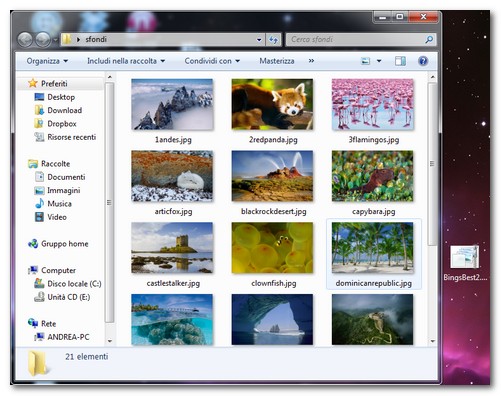The image size is (501, 396).
Task: Click the Masterizza toolbar button
Action: [277, 61]
